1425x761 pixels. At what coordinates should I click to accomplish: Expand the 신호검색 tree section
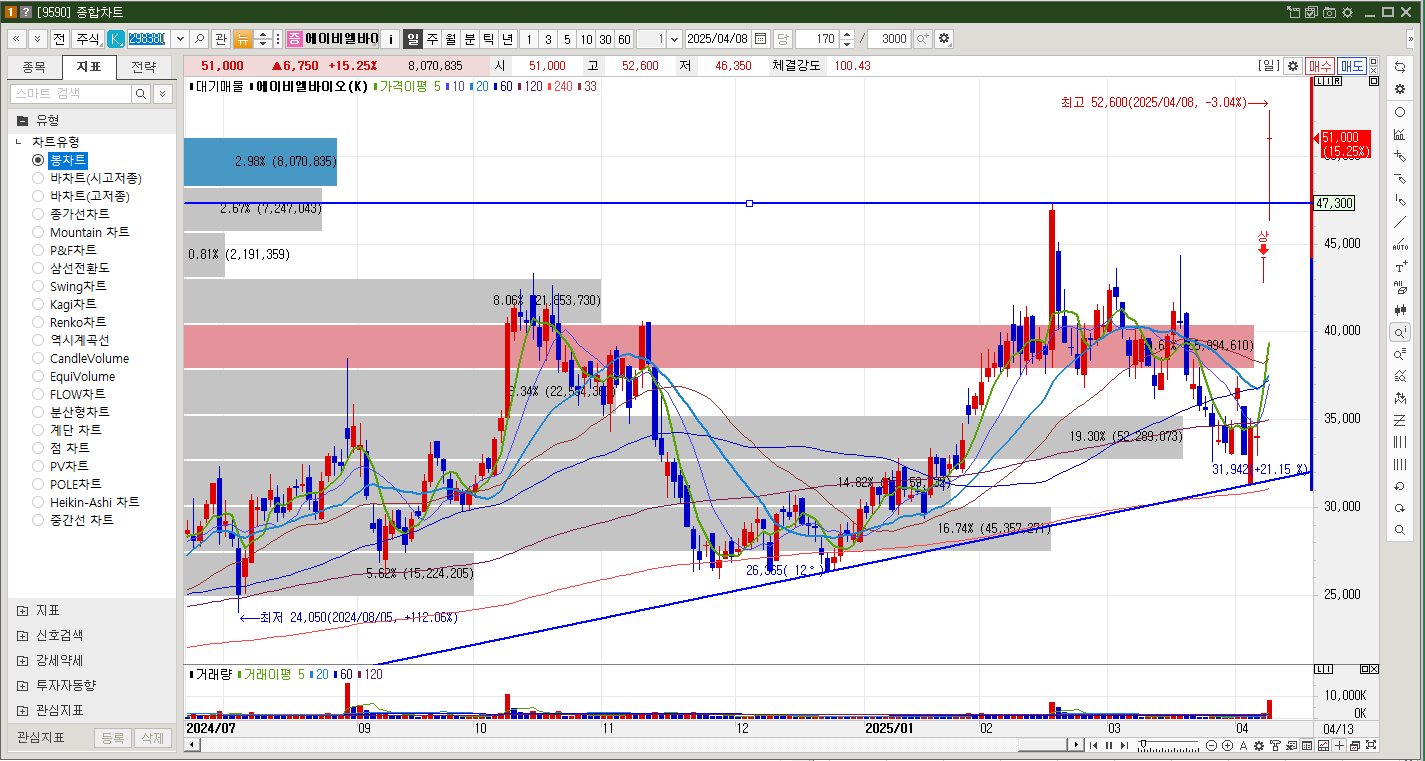click(x=22, y=636)
